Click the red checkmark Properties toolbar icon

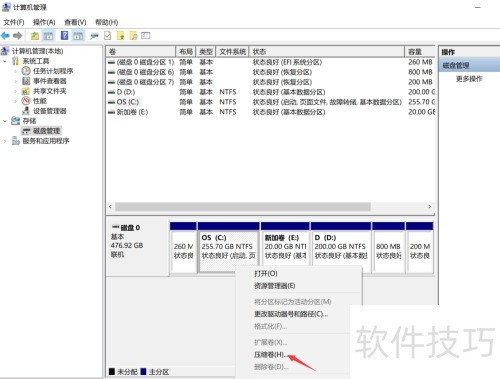[107, 35]
